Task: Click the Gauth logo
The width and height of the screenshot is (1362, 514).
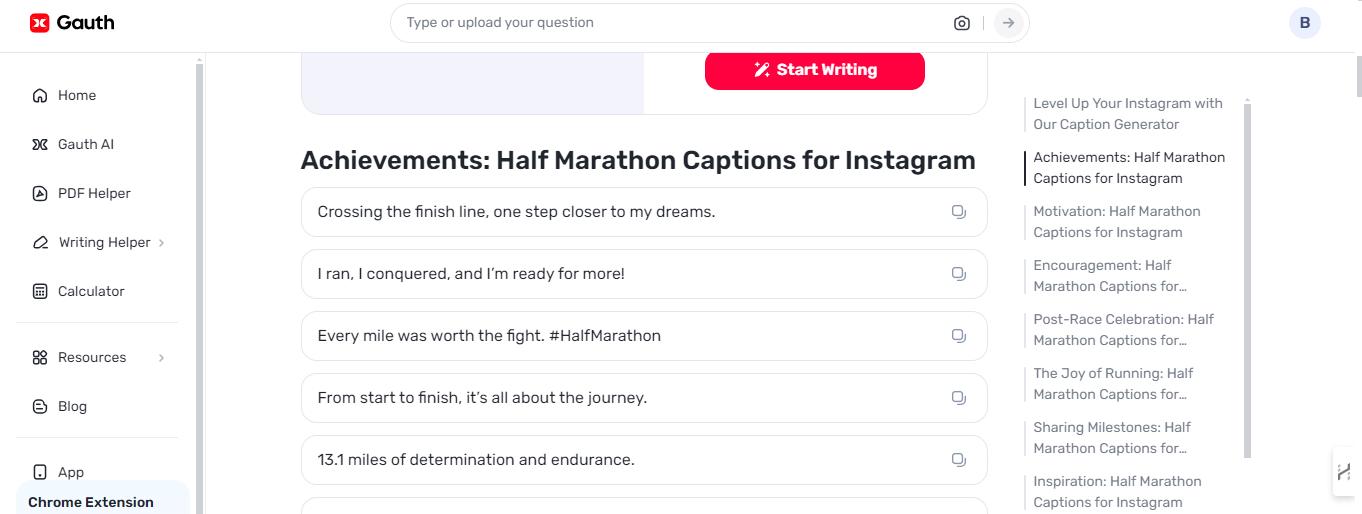Action: pos(72,22)
